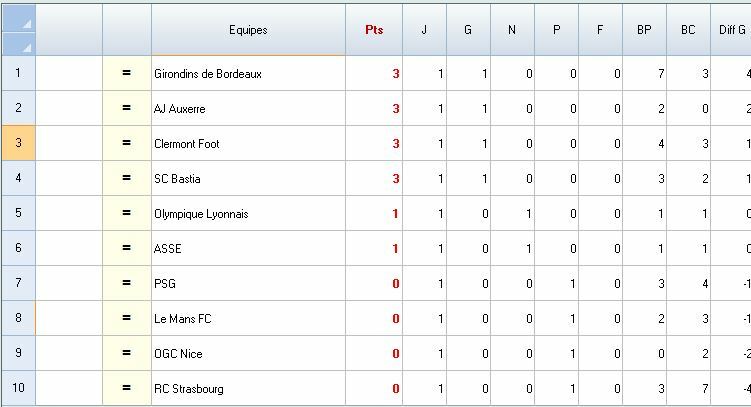Click the equals trend icon for AJ Auxerre
Image resolution: width=751 pixels, height=407 pixels.
coord(126,109)
